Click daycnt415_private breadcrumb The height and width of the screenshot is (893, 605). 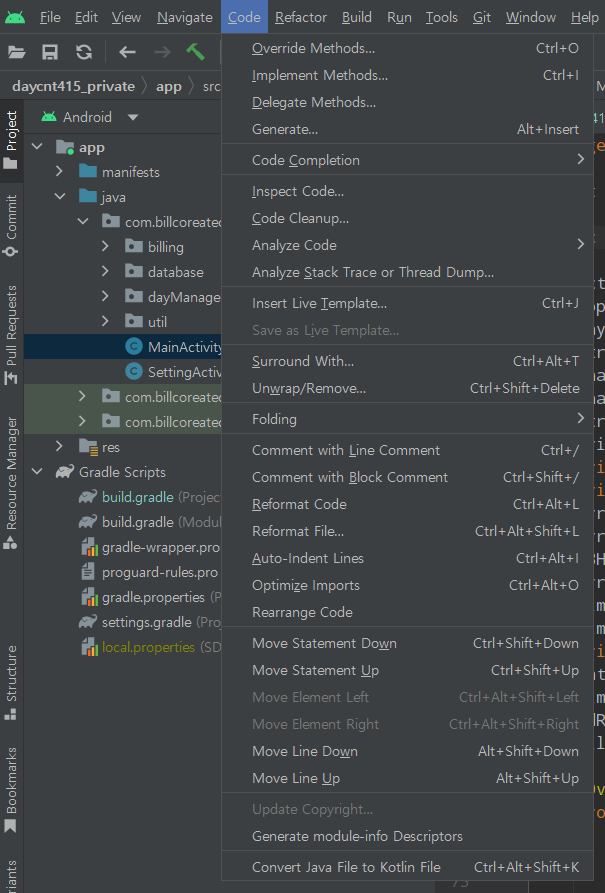[73, 86]
